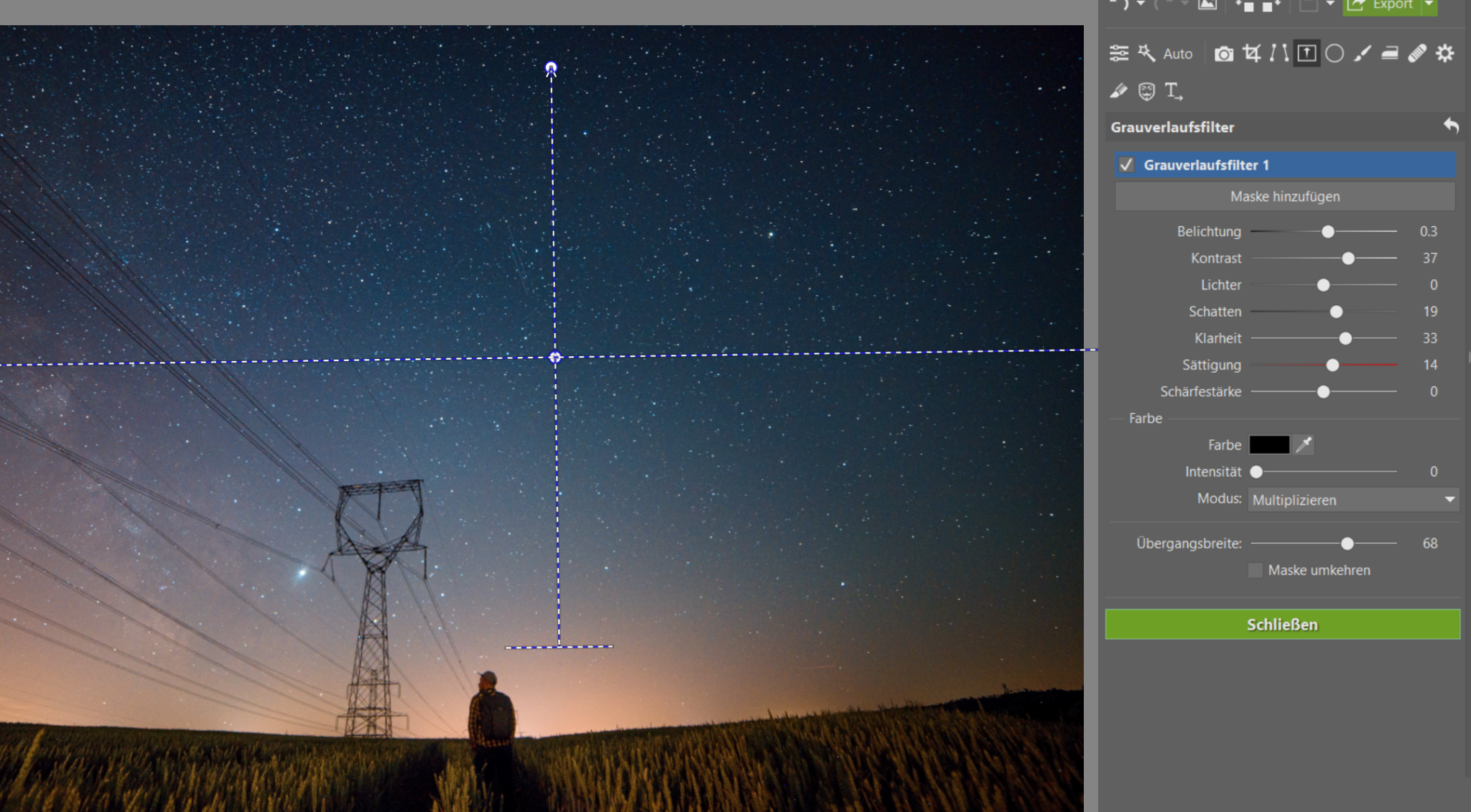Click the Sättigung slider handle
The width and height of the screenshot is (1471, 812).
coord(1332,365)
